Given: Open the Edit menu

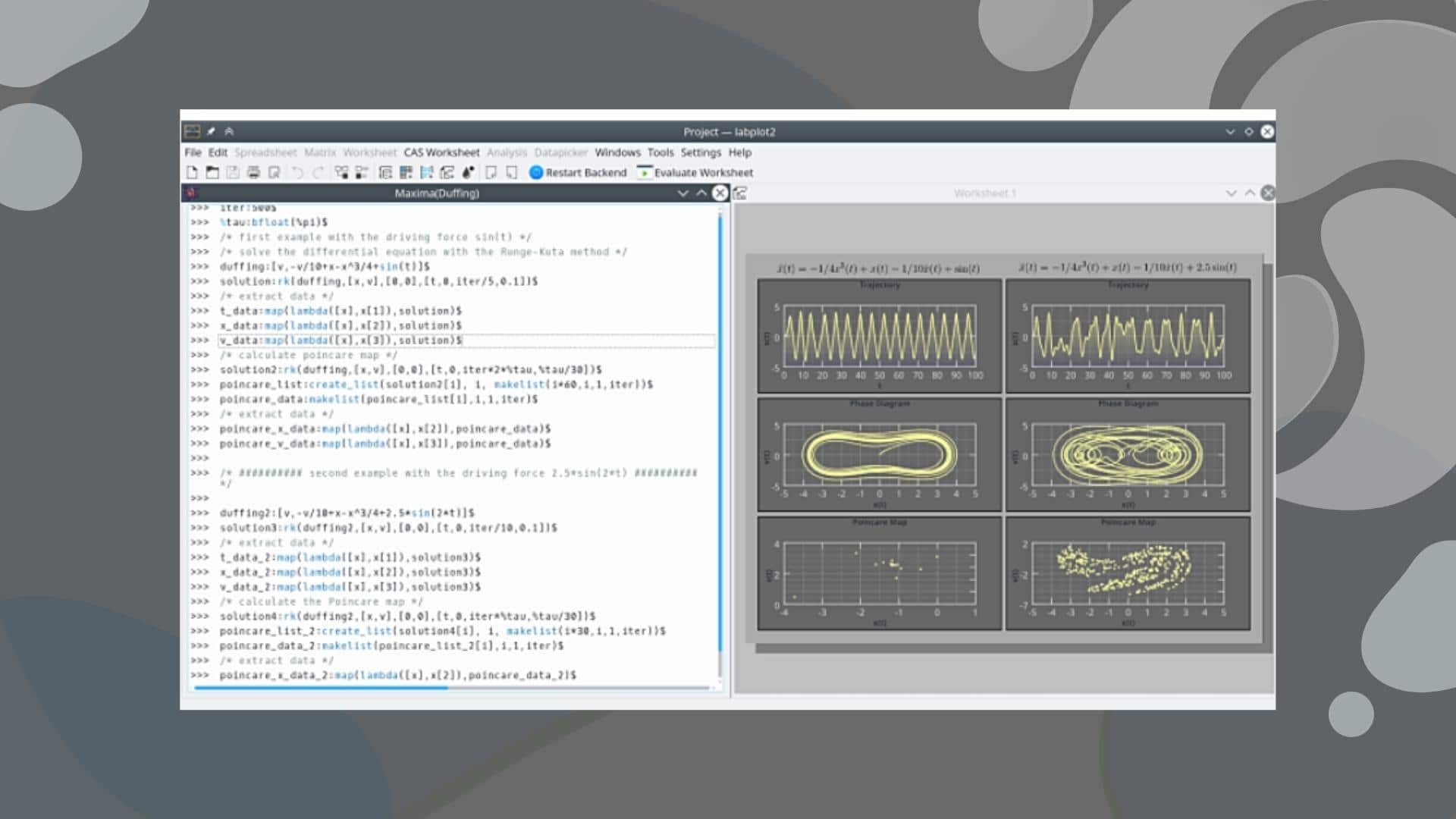Looking at the screenshot, I should click(218, 152).
